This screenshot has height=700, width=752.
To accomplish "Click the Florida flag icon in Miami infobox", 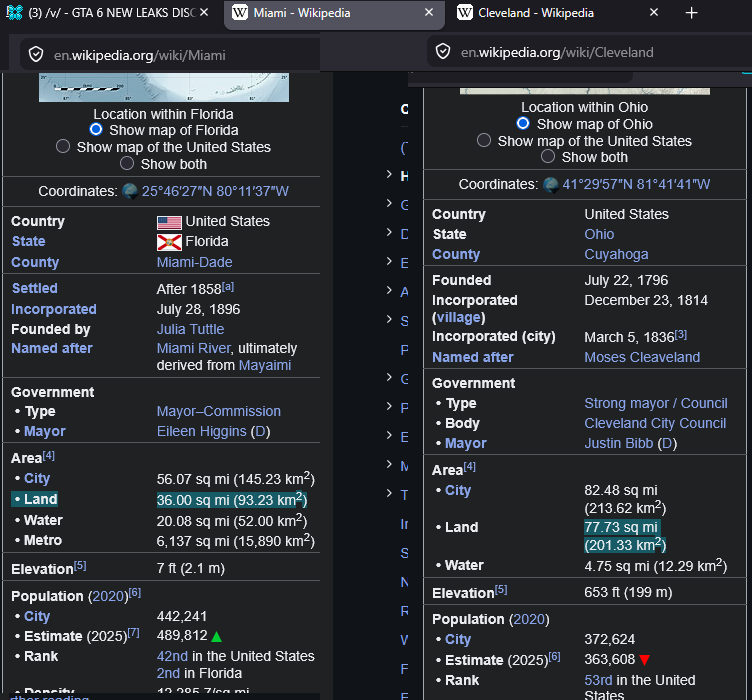I will [x=169, y=242].
